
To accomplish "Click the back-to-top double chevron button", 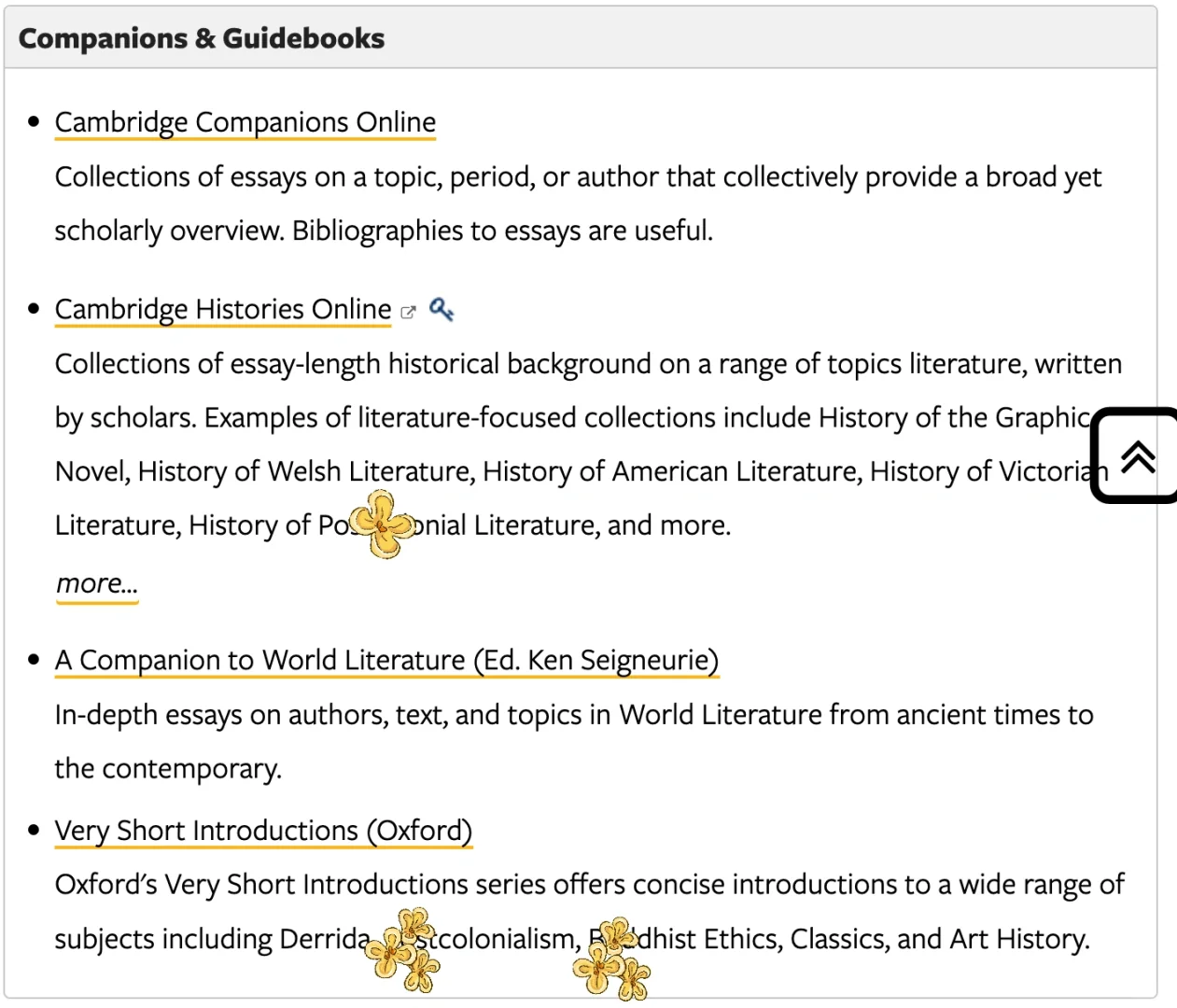I will pyautogui.click(x=1136, y=455).
